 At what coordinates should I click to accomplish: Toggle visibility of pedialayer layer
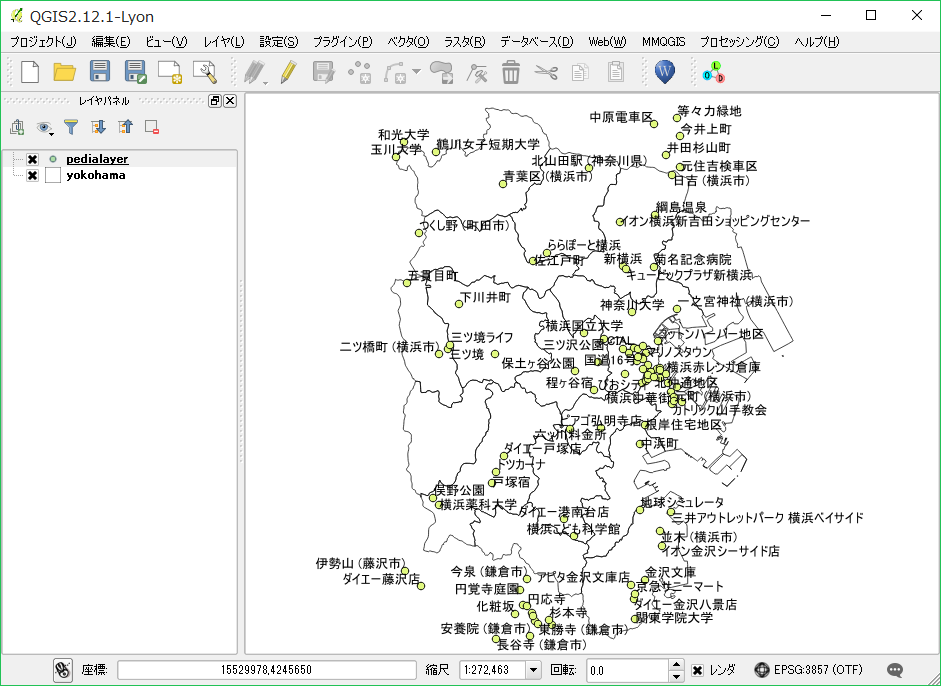click(x=32, y=159)
